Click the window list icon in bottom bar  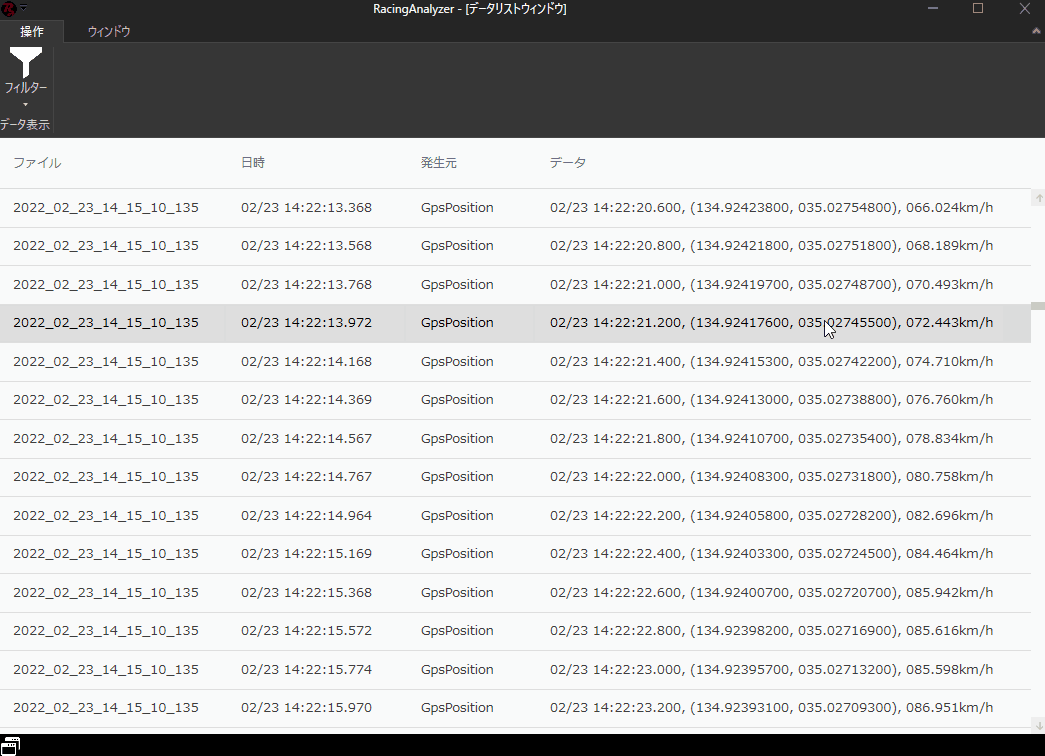pyautogui.click(x=10, y=746)
